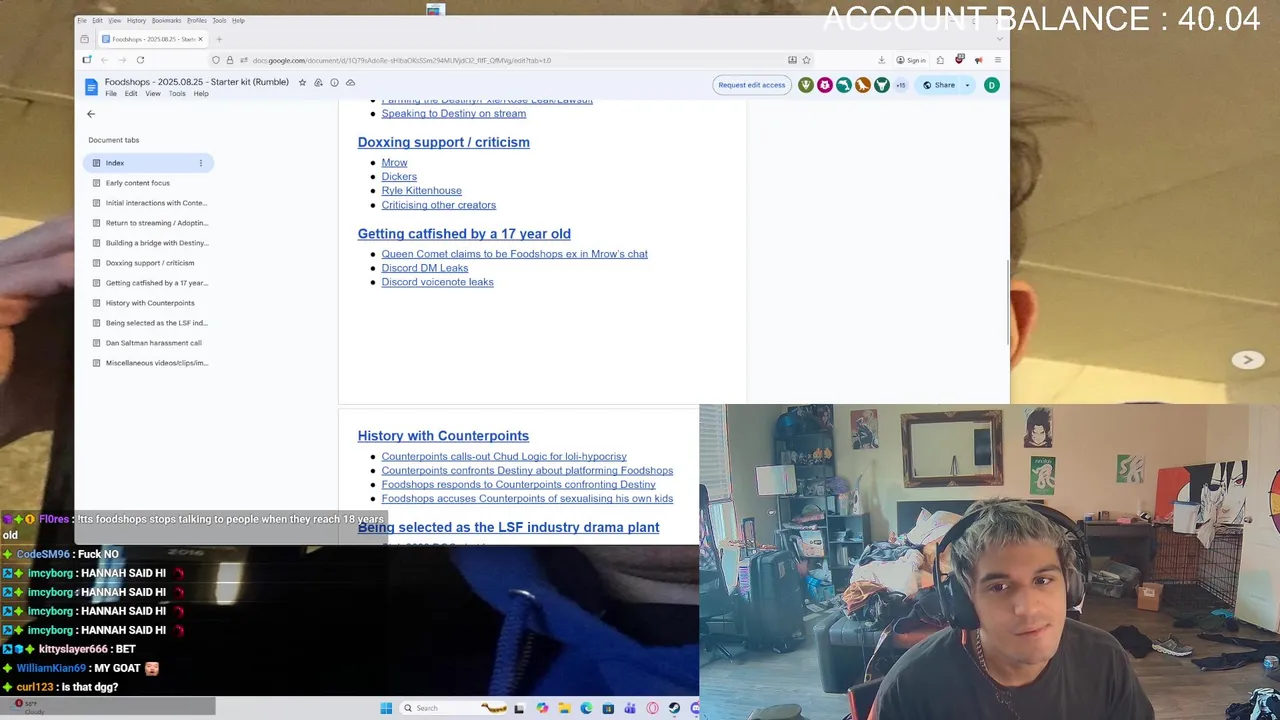Viewport: 1280px width, 720px height.
Task: Open Speaking to Destiny on stream link
Action: coord(453,113)
